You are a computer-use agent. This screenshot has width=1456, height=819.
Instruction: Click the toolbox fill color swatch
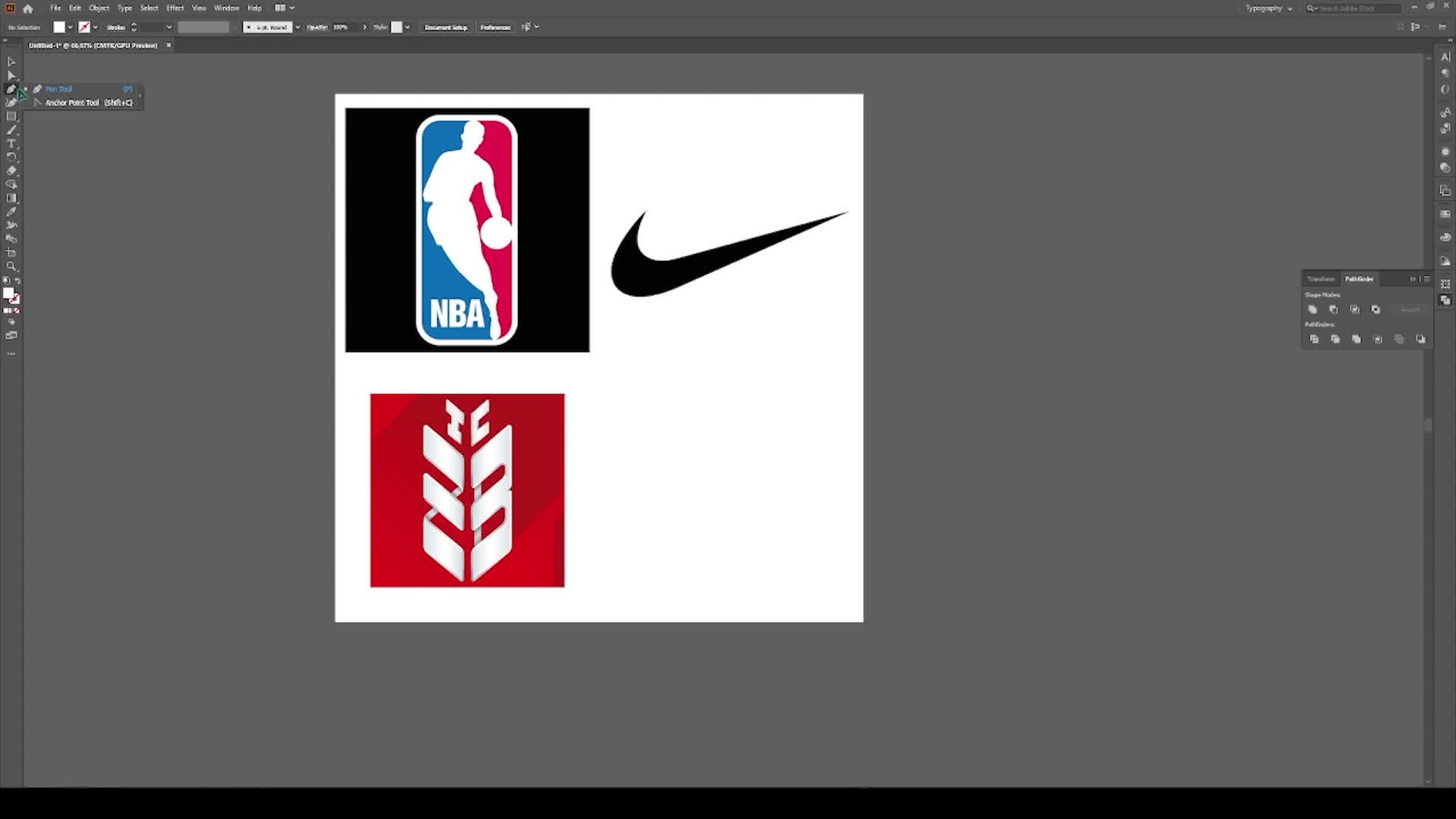click(x=8, y=293)
